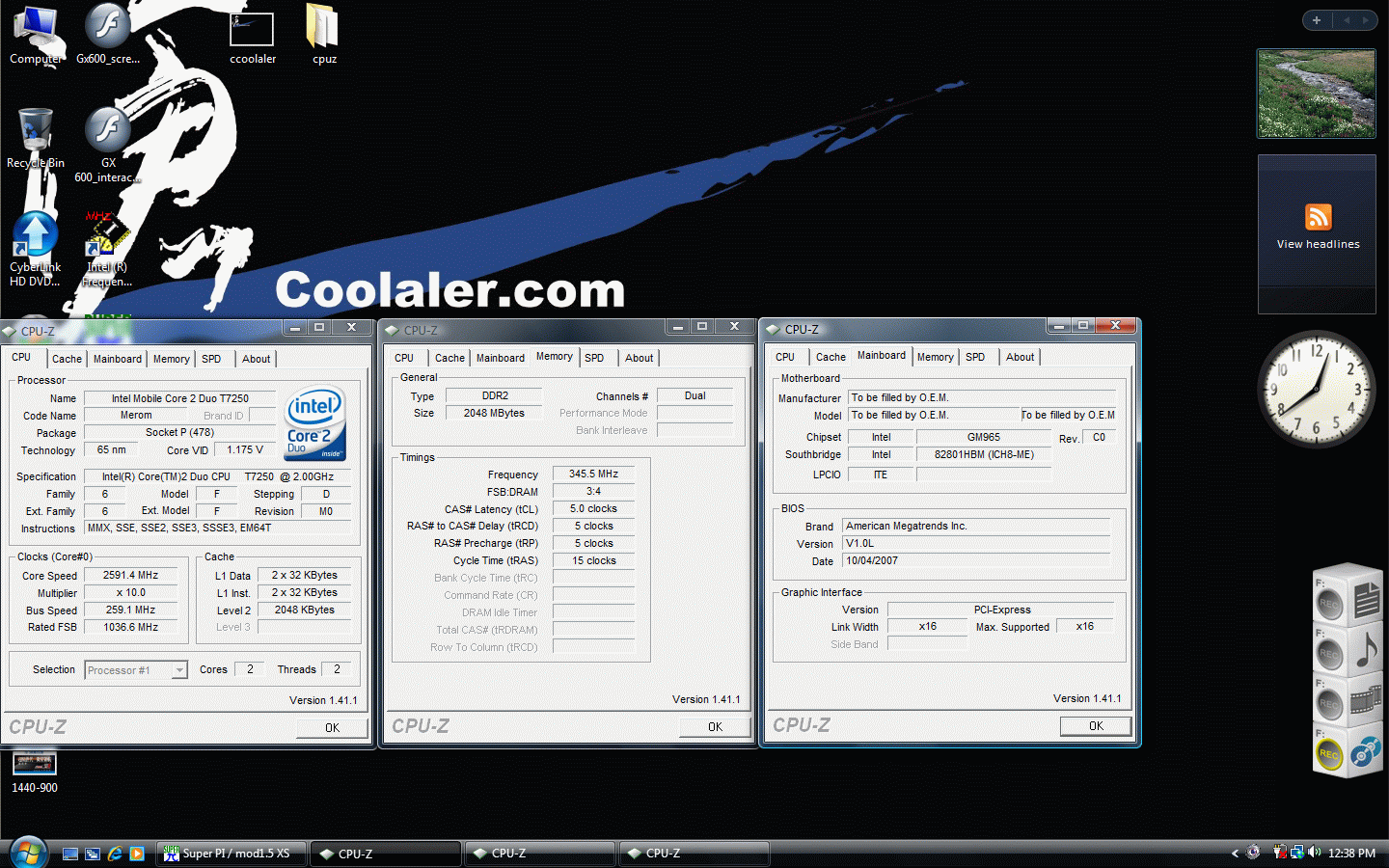Click the memory Frequency 345.5 MHz value
Viewport: 1389px width, 868px height.
point(593,474)
